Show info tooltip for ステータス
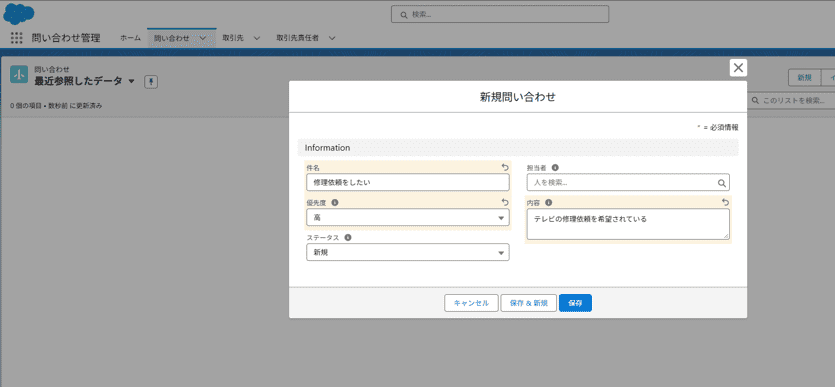This screenshot has height=387, width=835. [348, 237]
